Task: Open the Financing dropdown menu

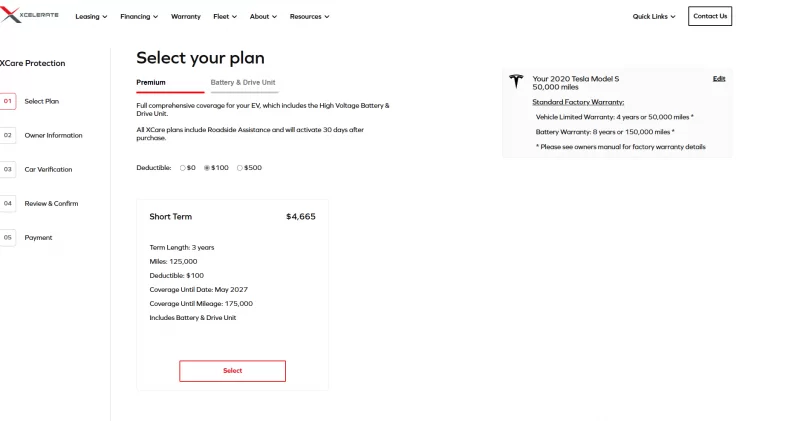Action: (139, 17)
